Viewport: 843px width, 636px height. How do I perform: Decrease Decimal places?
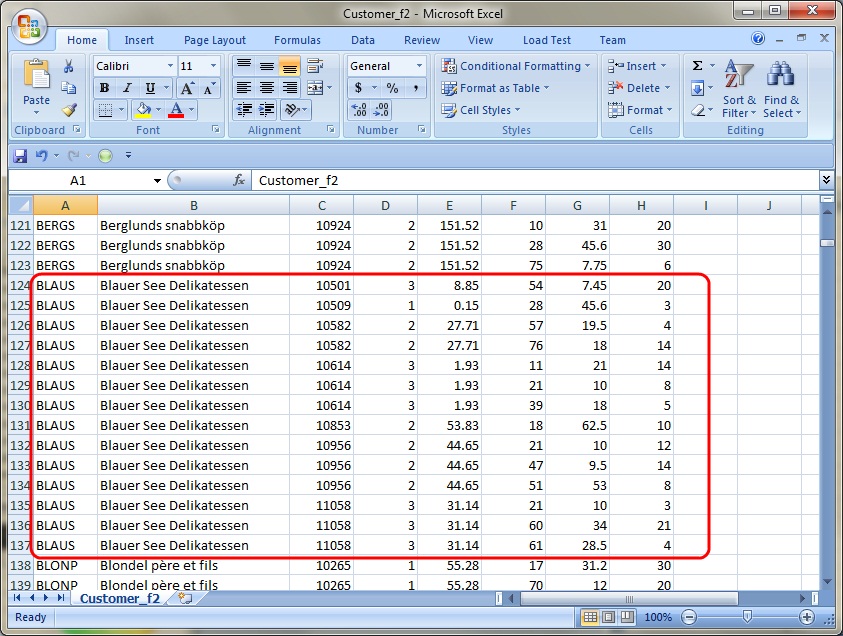(381, 110)
